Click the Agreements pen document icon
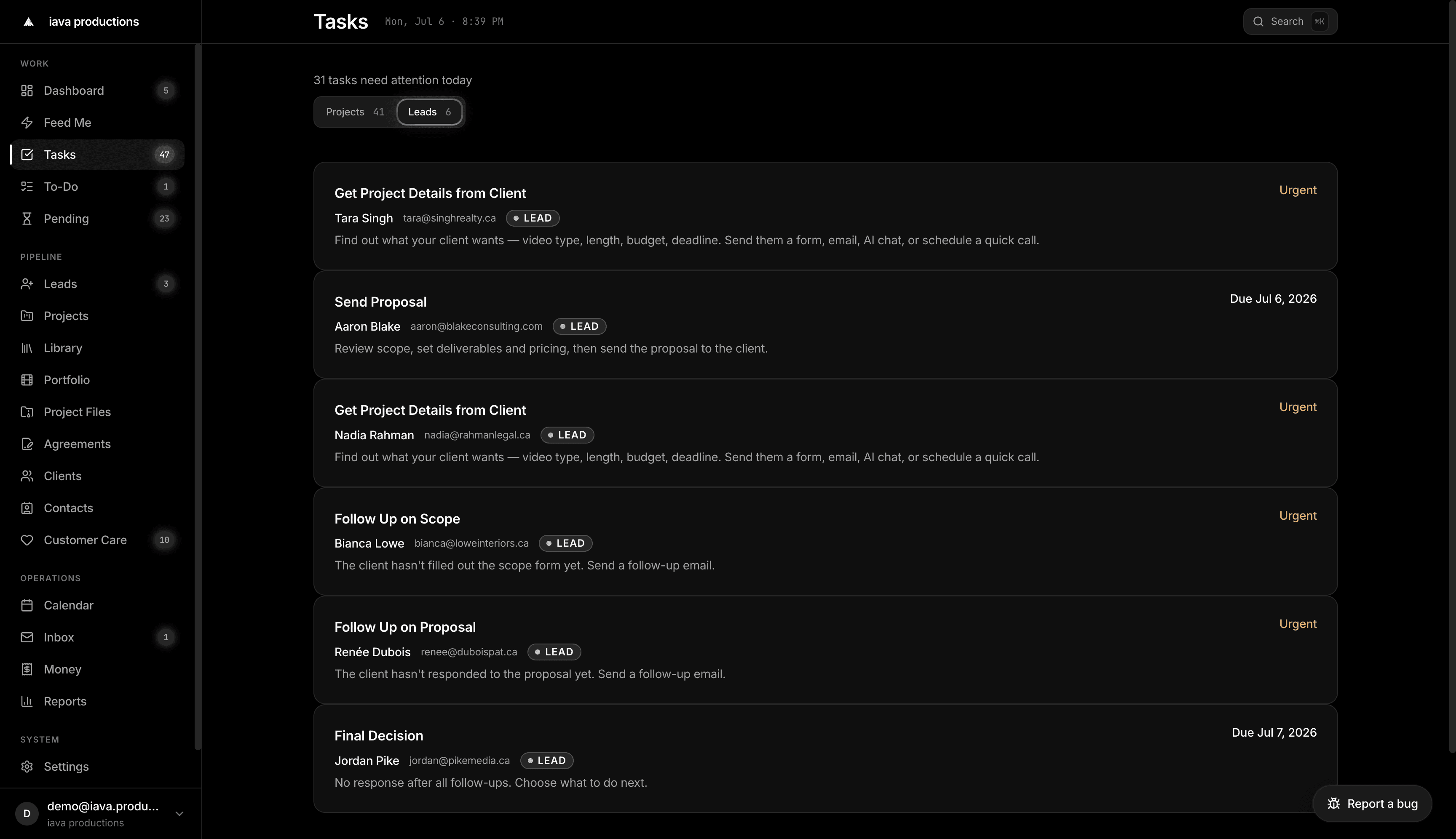This screenshot has height=839, width=1456. (27, 444)
